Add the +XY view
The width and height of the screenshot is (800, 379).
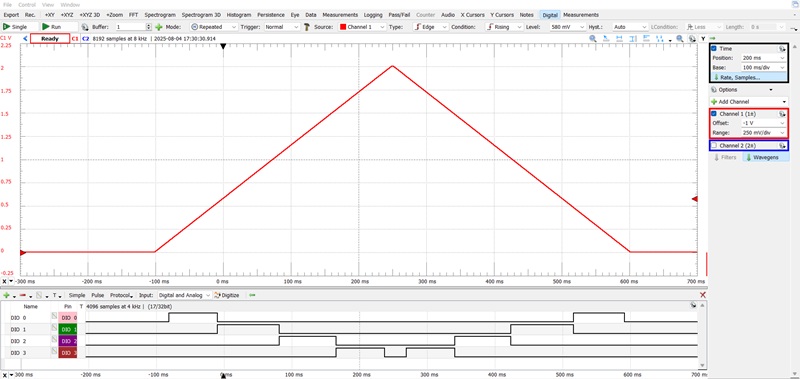(x=49, y=15)
